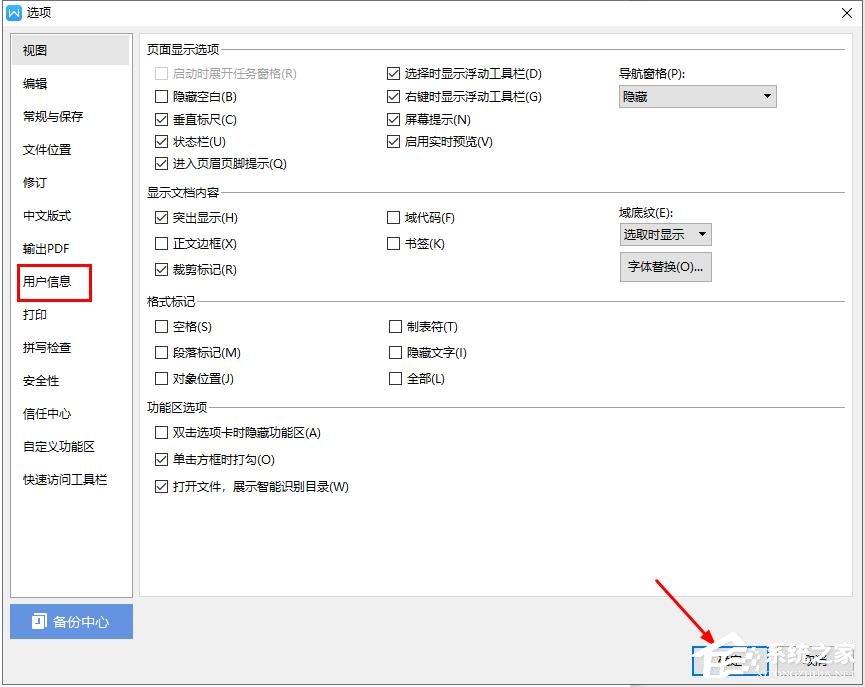Click the WPS Writer logo icon in title bar

[12, 12]
